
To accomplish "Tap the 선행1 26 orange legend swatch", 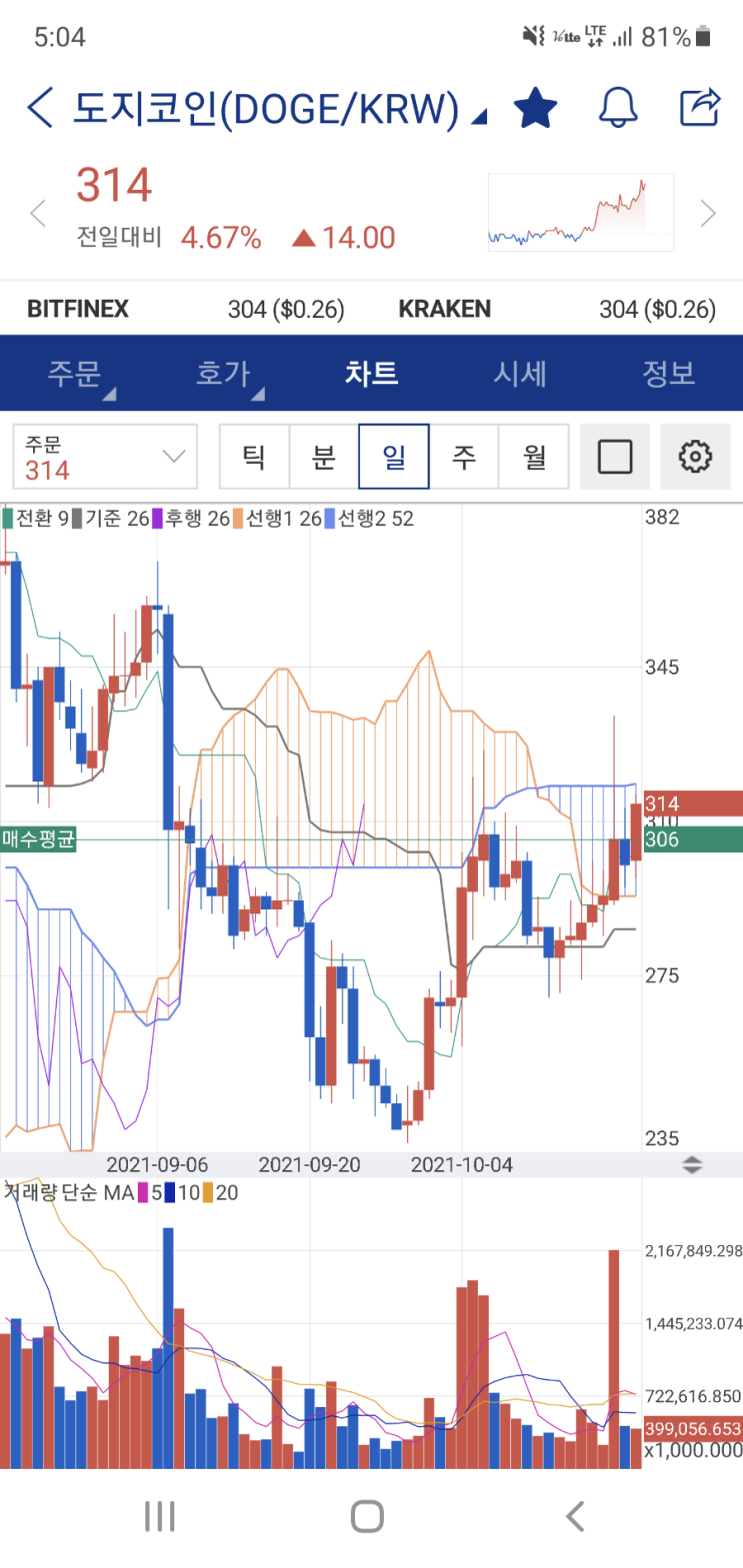I will [x=239, y=519].
